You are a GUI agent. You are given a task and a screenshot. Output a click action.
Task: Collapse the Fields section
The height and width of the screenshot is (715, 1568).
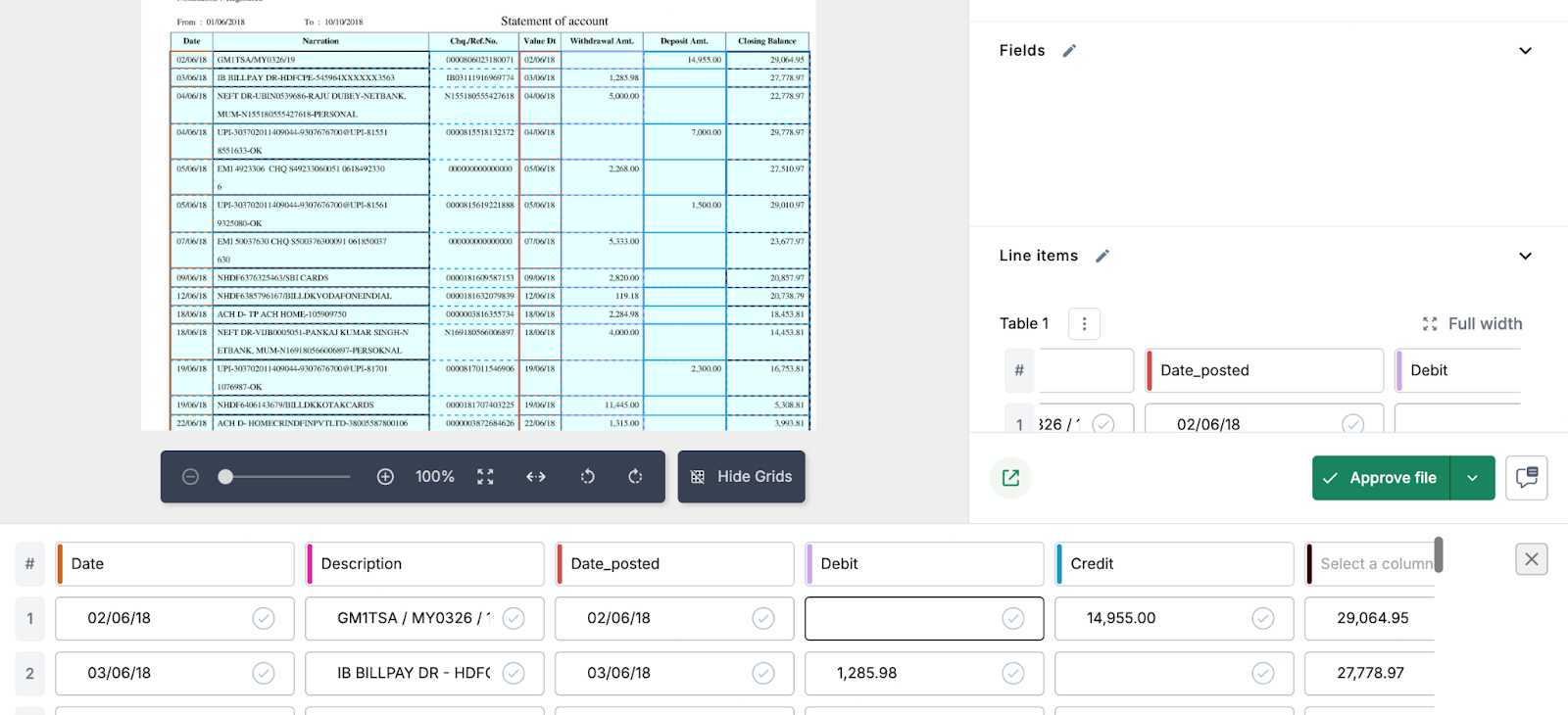pos(1525,51)
